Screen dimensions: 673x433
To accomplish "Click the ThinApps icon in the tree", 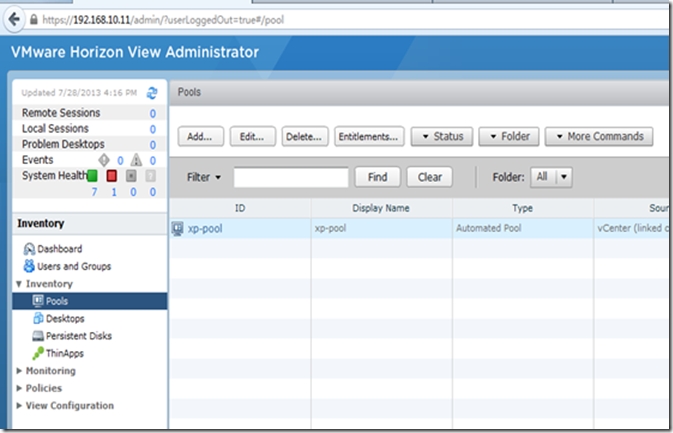I will (x=38, y=353).
